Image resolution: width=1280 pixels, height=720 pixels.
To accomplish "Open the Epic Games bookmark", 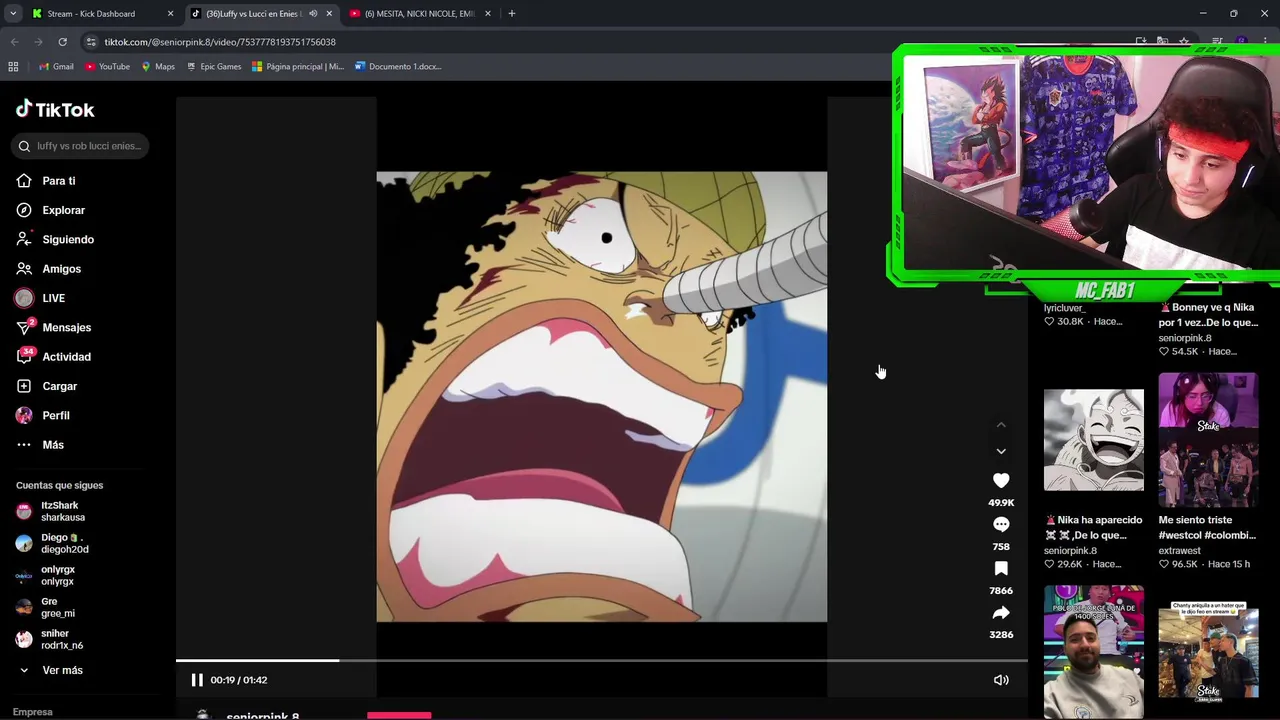I will (213, 66).
